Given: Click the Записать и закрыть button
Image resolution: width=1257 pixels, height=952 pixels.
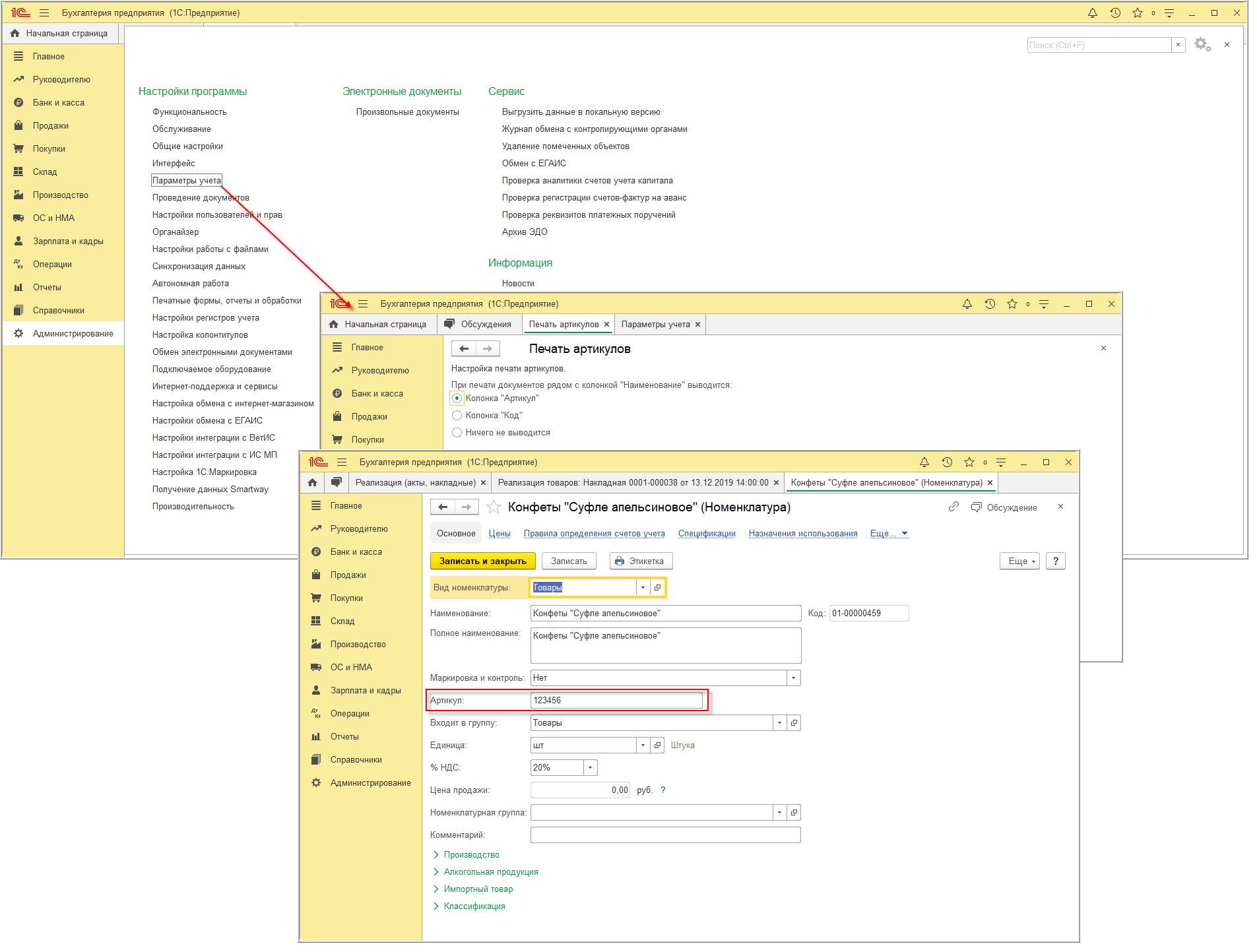Looking at the screenshot, I should (x=483, y=561).
